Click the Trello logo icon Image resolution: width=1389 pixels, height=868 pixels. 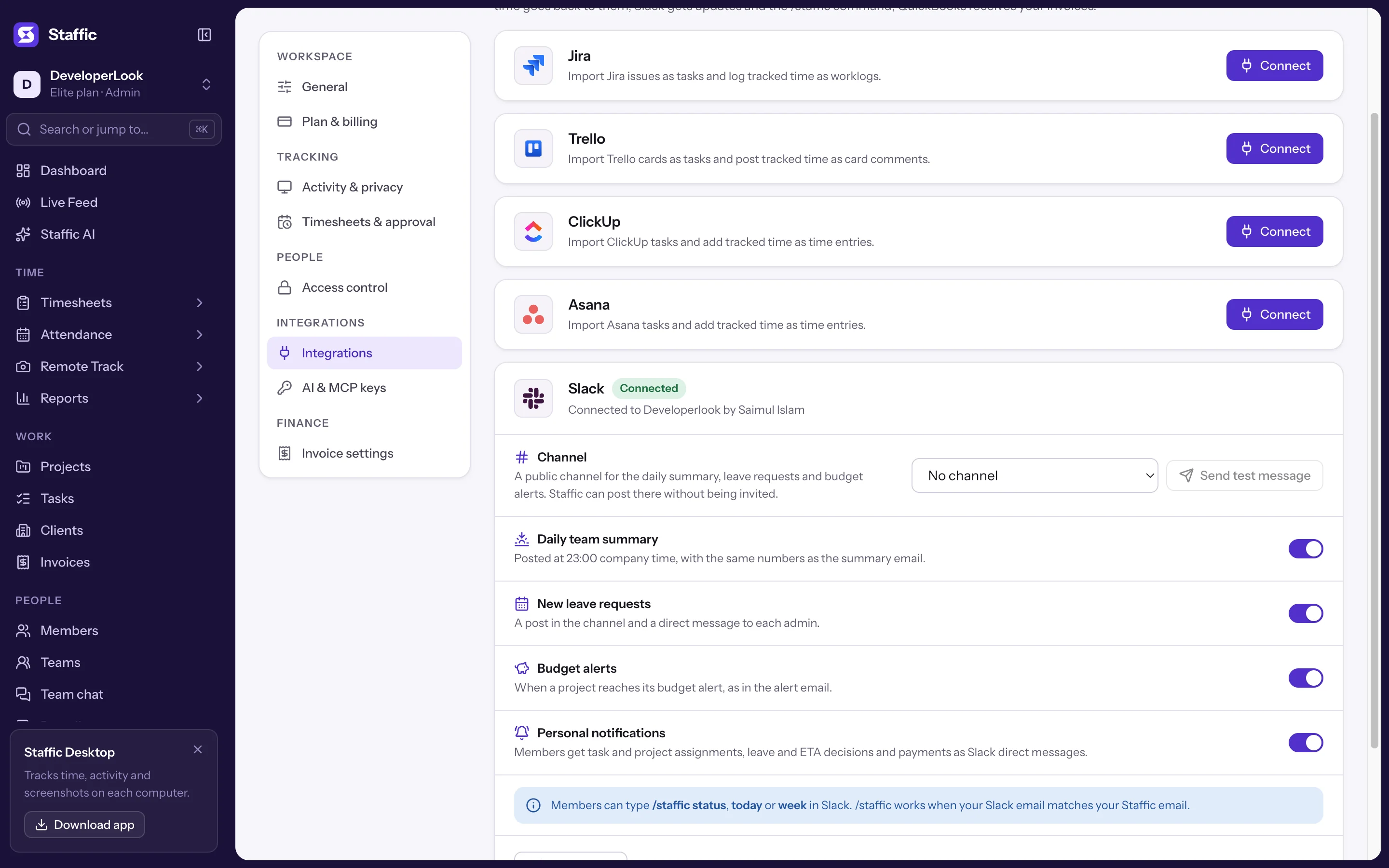tap(533, 149)
